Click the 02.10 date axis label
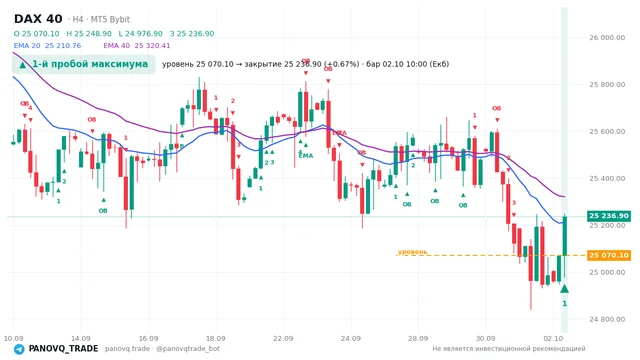The width and height of the screenshot is (640, 360). coord(553,338)
